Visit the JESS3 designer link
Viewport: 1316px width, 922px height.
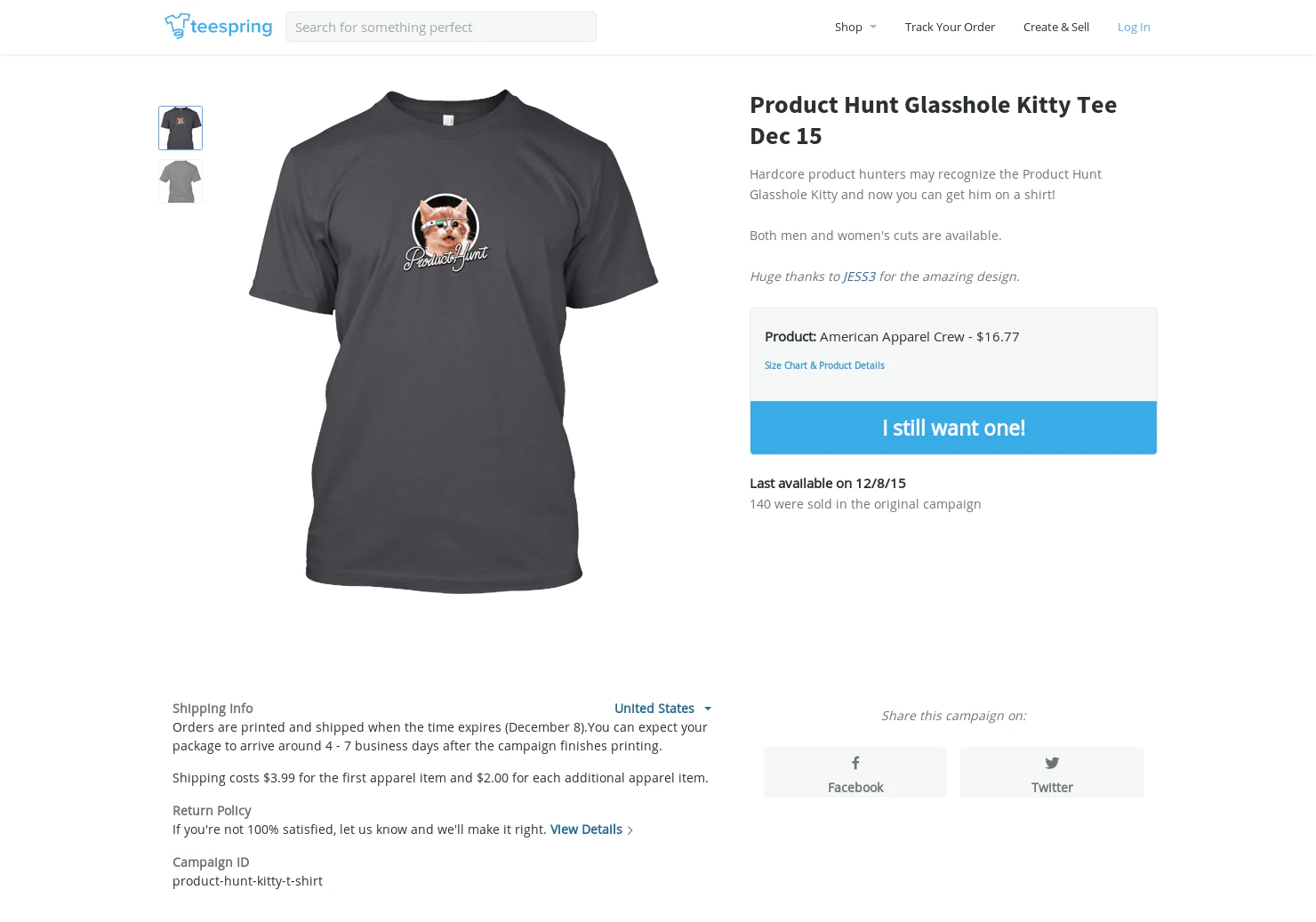pyautogui.click(x=859, y=277)
